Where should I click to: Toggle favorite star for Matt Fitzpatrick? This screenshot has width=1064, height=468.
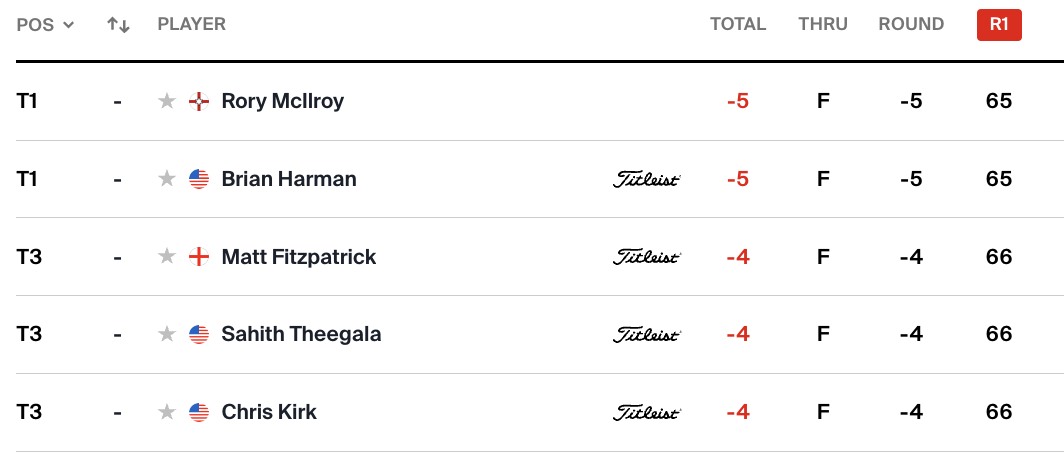[167, 257]
